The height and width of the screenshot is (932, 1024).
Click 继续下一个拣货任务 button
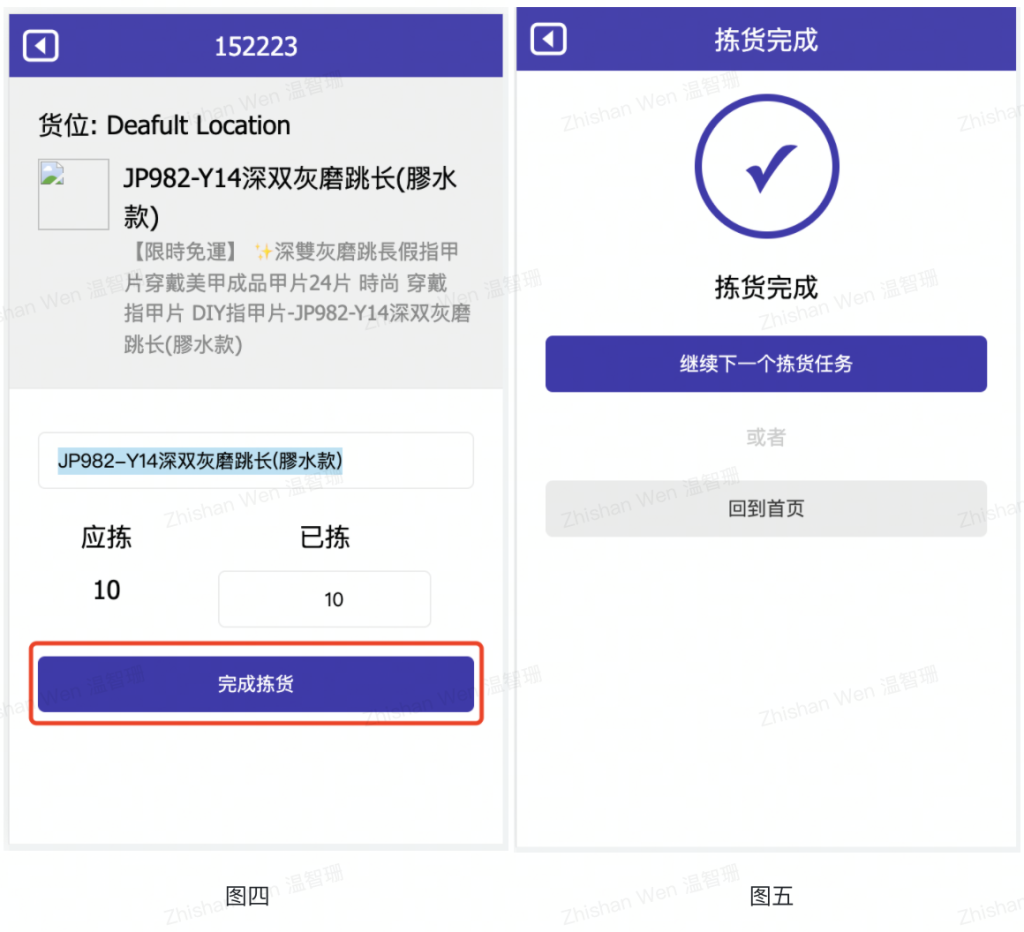point(765,364)
